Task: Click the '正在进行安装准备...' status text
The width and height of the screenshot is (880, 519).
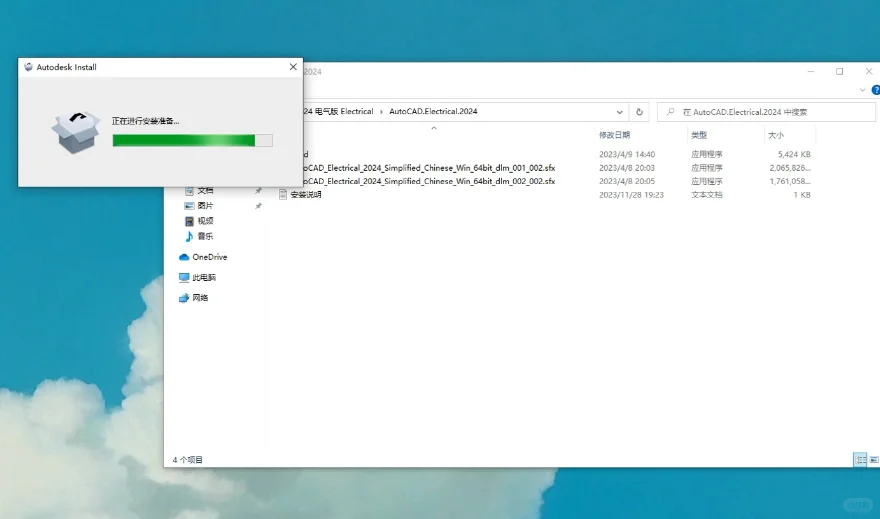Action: click(145, 121)
